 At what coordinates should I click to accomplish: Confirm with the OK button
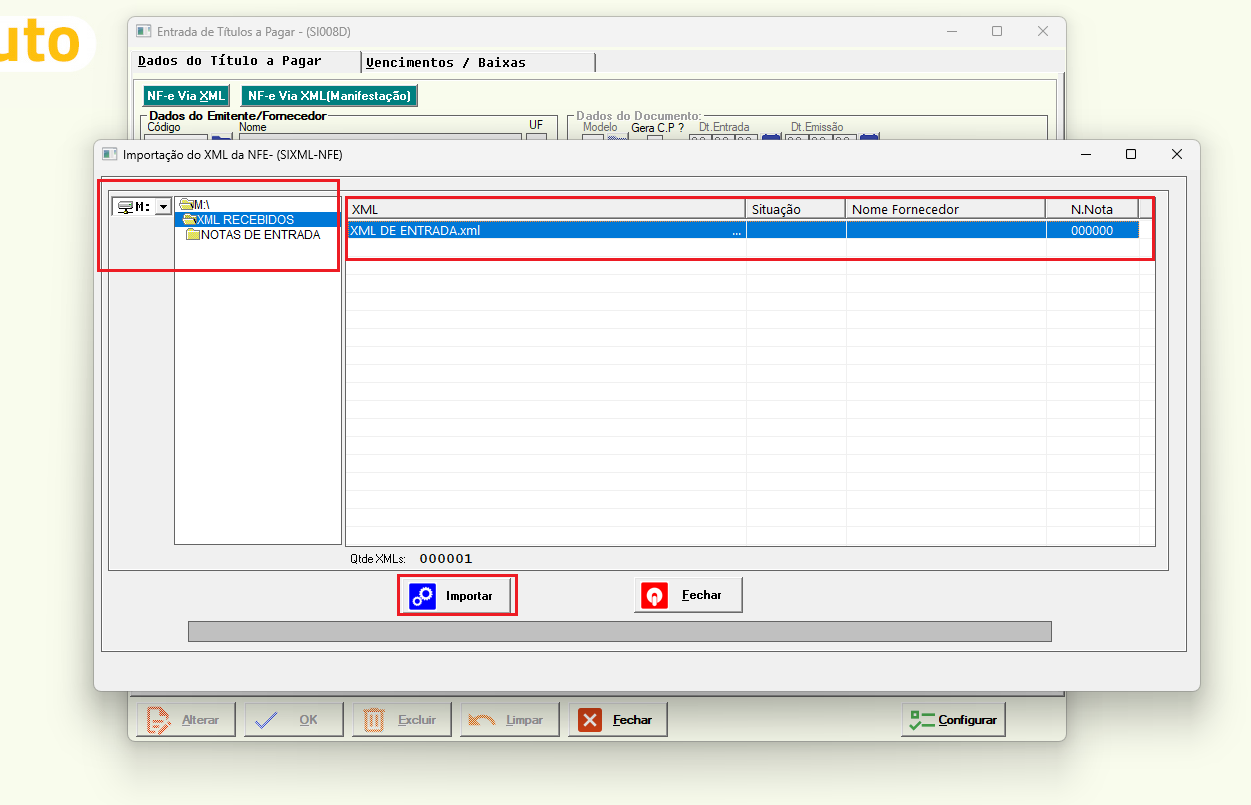coord(293,720)
